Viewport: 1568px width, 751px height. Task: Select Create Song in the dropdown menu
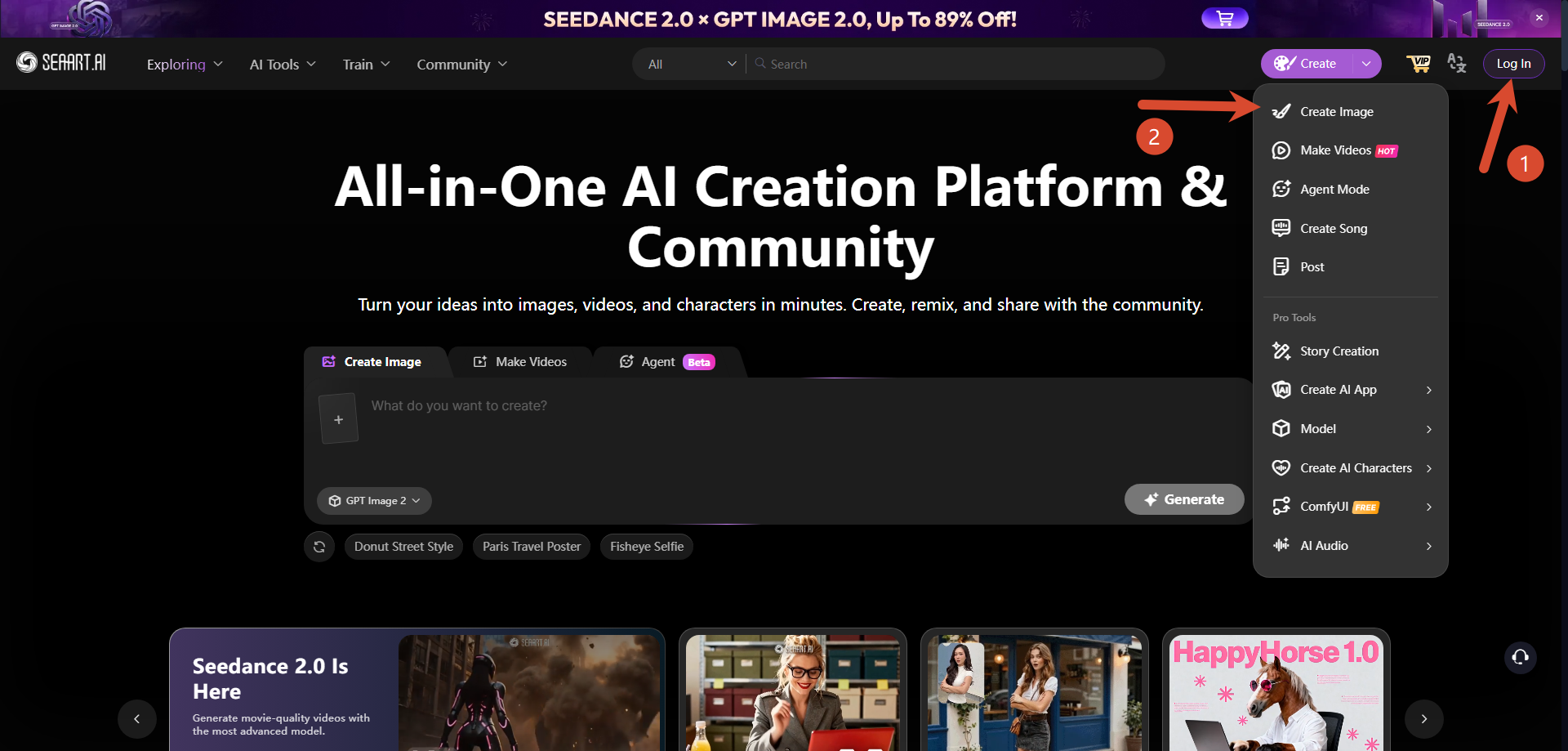pyautogui.click(x=1350, y=229)
